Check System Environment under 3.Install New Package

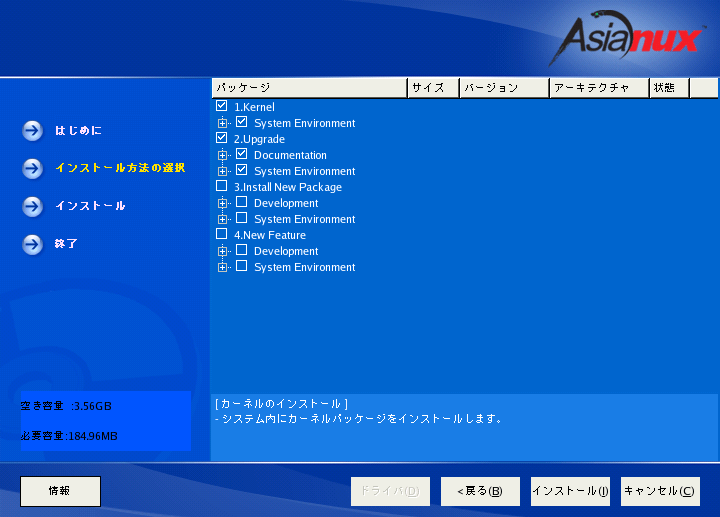(x=242, y=218)
